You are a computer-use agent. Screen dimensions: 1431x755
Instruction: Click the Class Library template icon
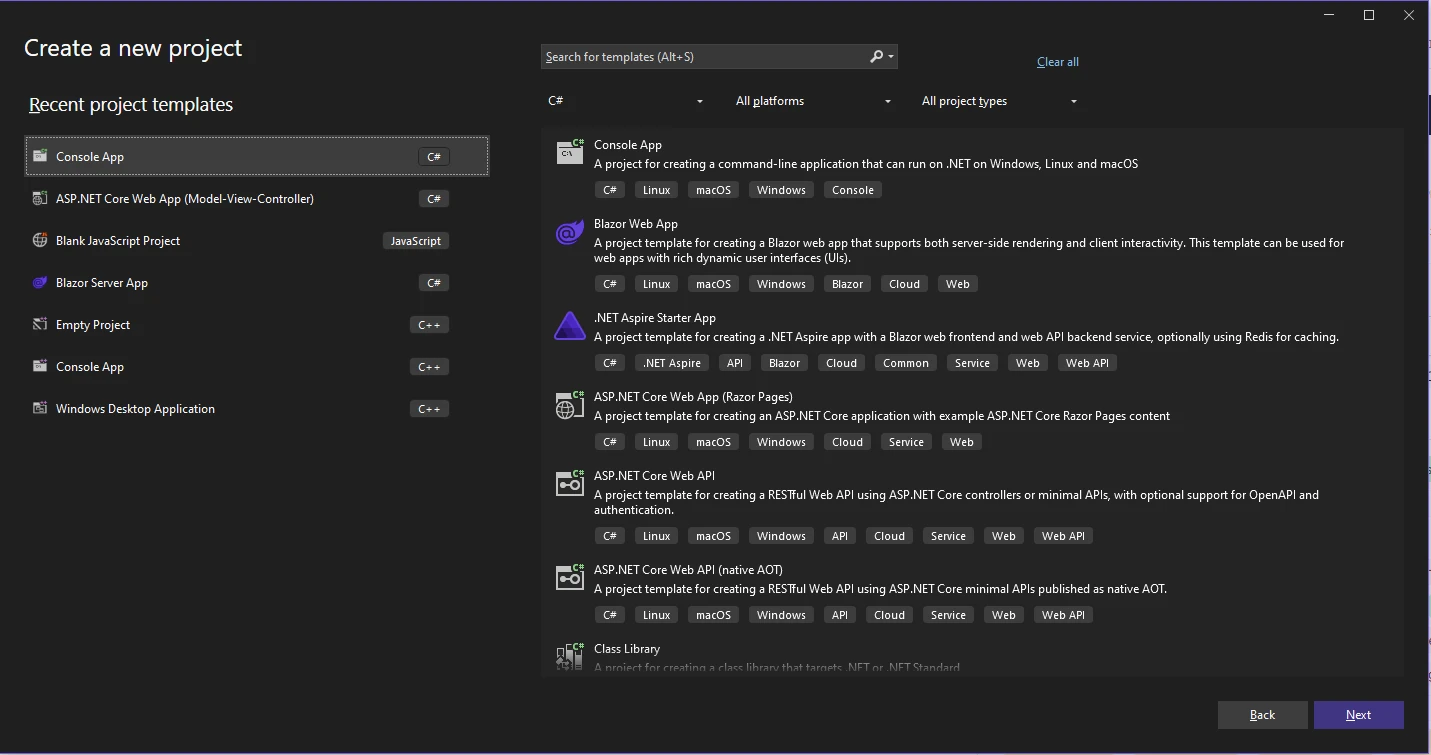[x=570, y=656]
